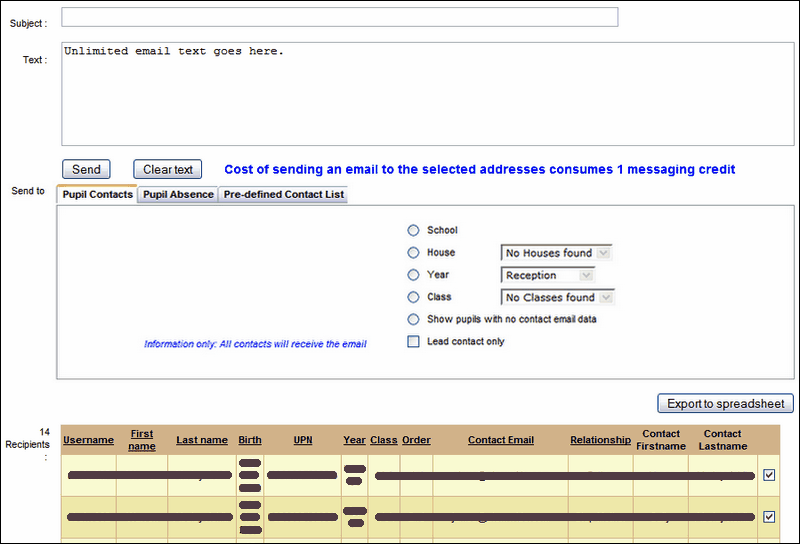Sort recipients by First name column
The width and height of the screenshot is (800, 544).
pos(142,440)
